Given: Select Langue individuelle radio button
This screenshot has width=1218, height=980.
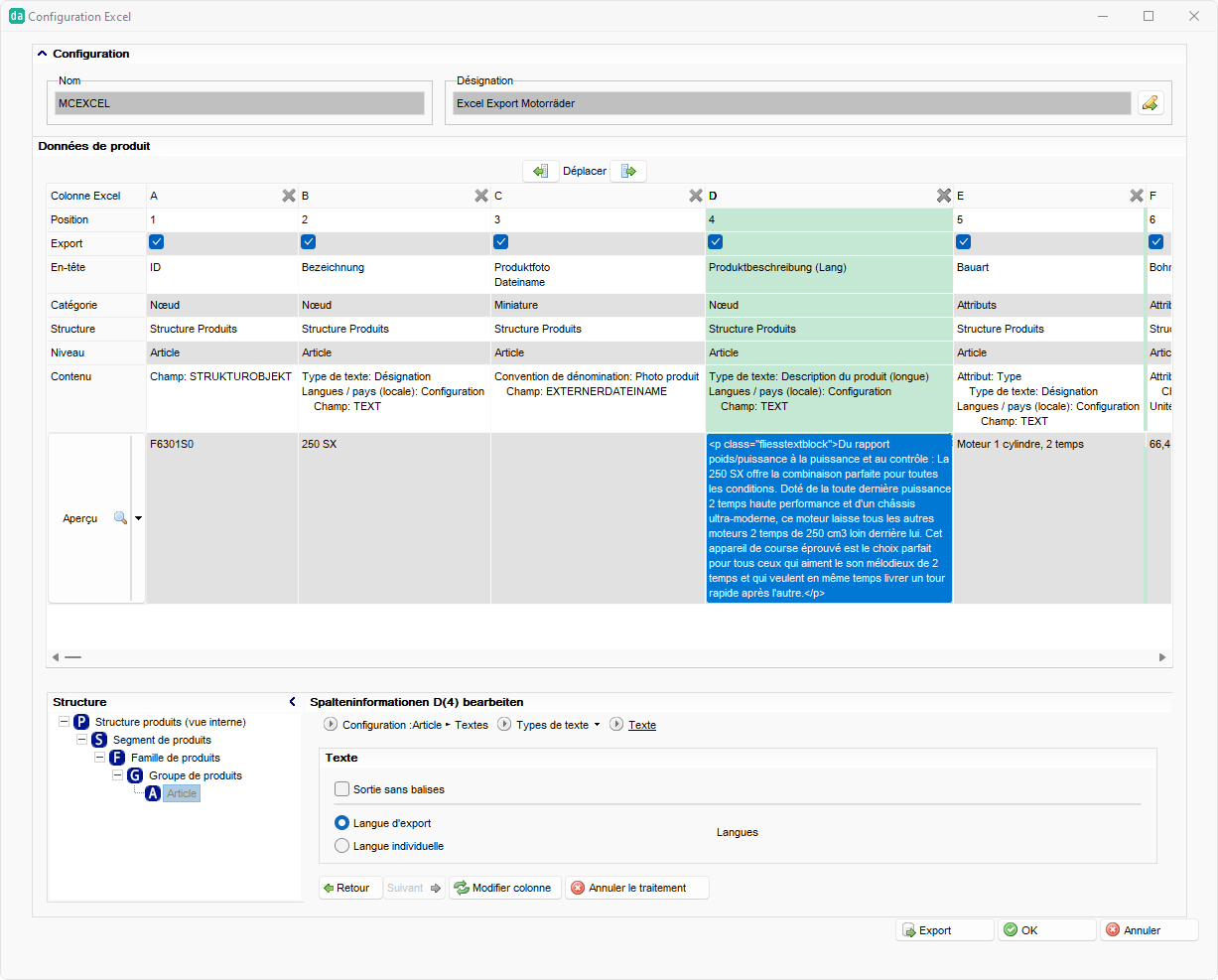Looking at the screenshot, I should coord(342,846).
